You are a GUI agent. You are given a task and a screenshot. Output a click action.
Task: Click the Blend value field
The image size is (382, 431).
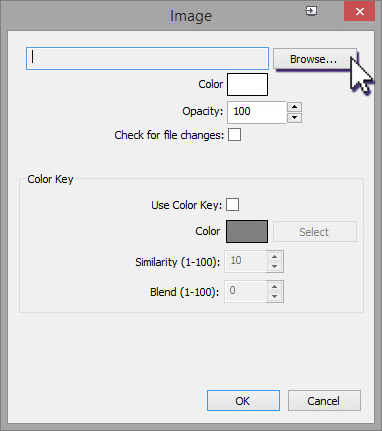point(245,291)
